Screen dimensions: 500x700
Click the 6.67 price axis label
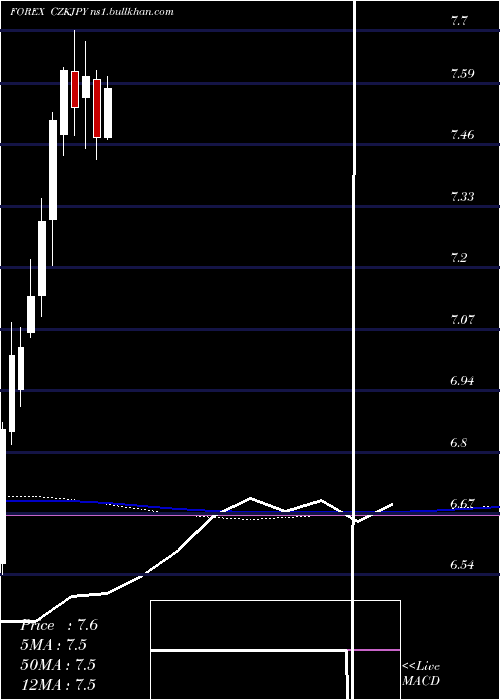(x=462, y=504)
